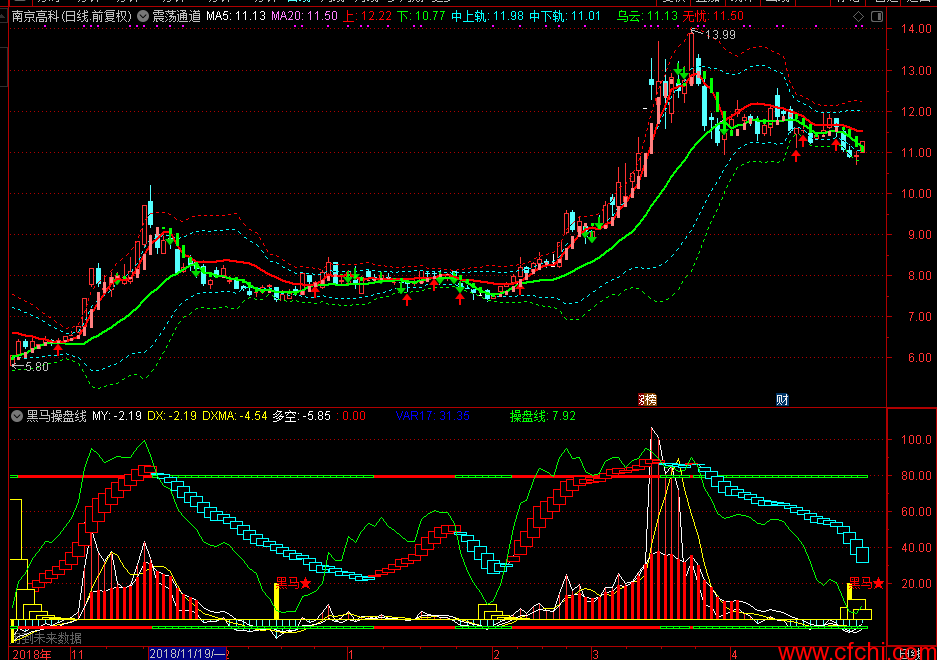Select the 黑马操盘线 indicator name
937x660 pixels.
tap(57, 415)
